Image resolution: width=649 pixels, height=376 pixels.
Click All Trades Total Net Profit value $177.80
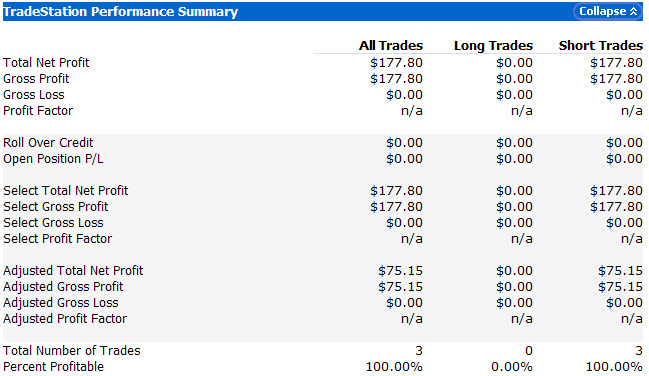(x=397, y=63)
